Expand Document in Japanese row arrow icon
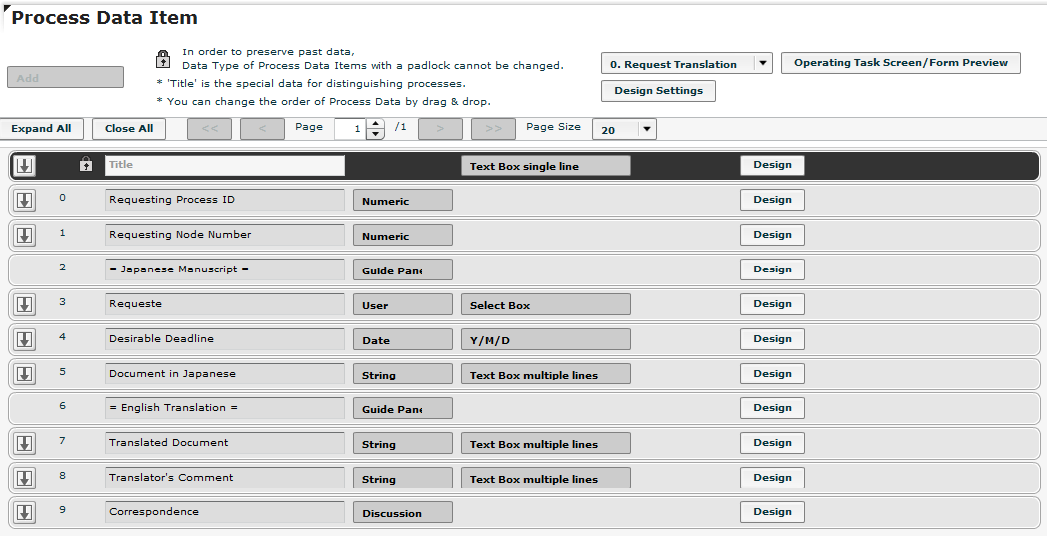 [25, 373]
